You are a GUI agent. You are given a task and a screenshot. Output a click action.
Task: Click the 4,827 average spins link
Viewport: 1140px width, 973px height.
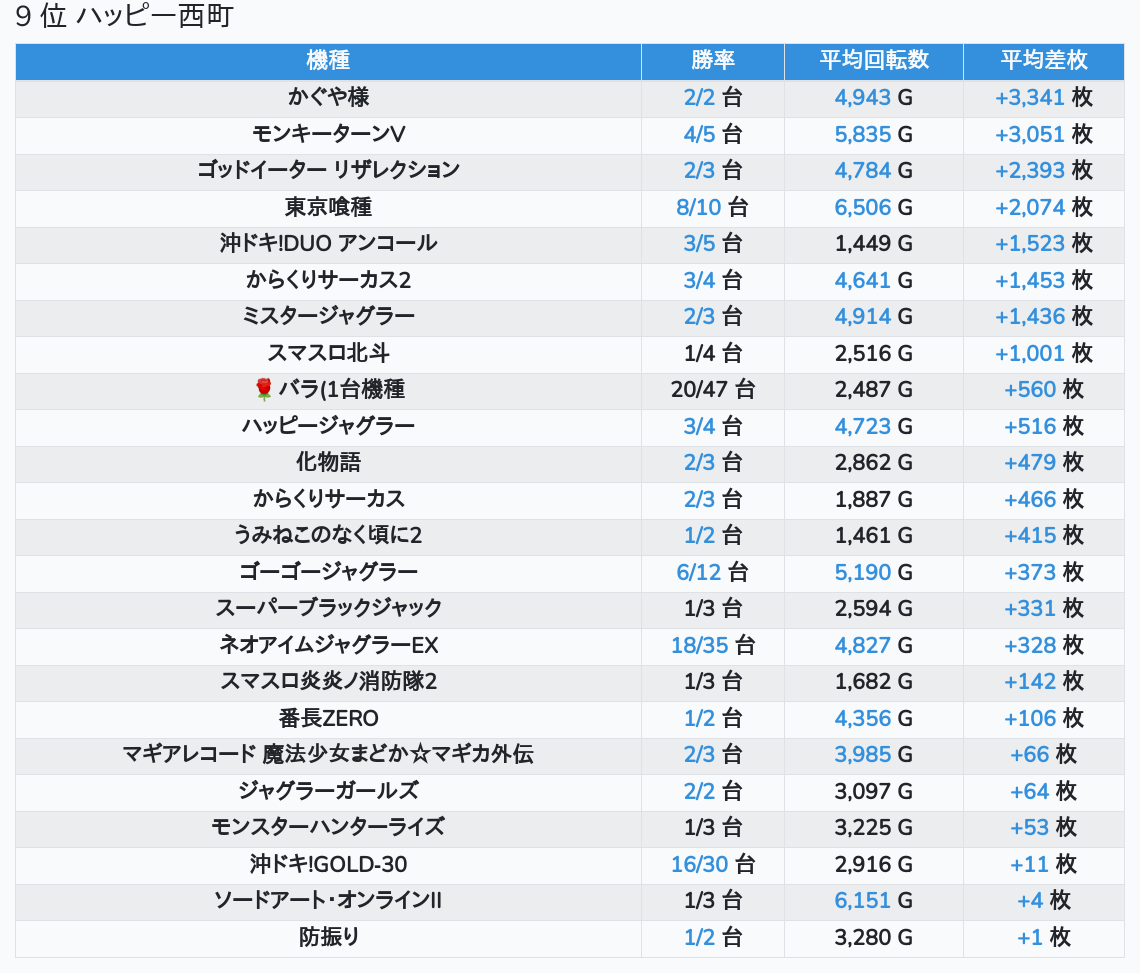[x=862, y=646]
